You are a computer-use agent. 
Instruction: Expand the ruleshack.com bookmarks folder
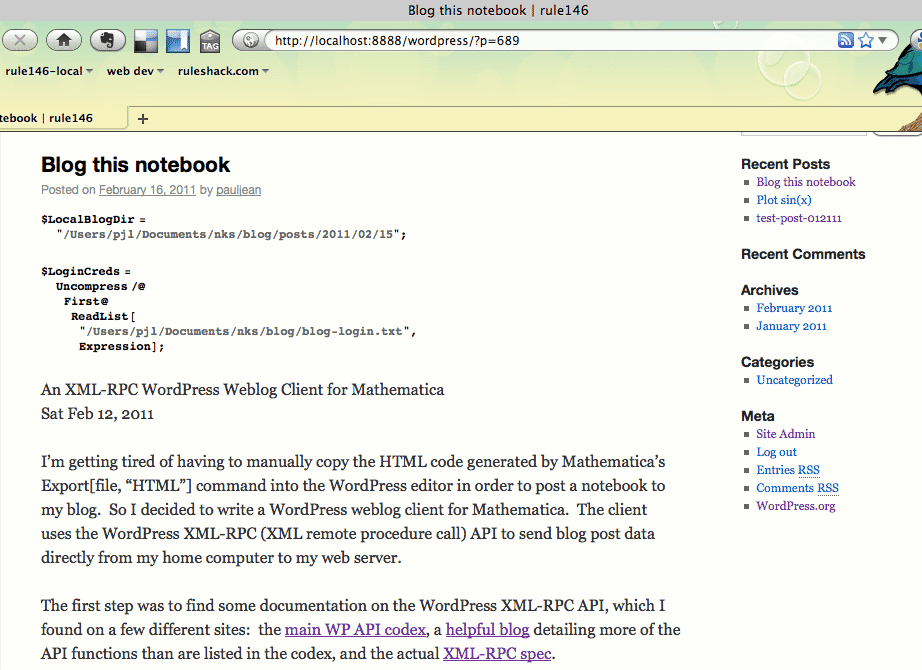(223, 71)
